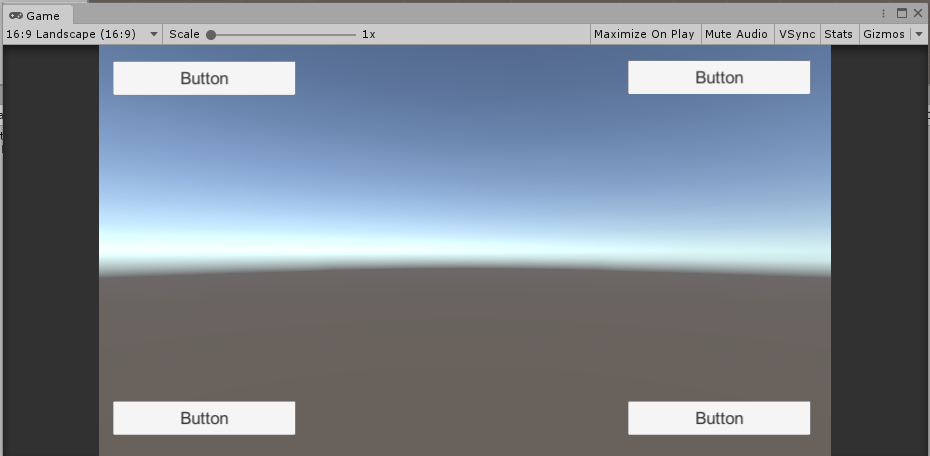Select the Game tab
Viewport: 930px width, 456px height.
37,15
